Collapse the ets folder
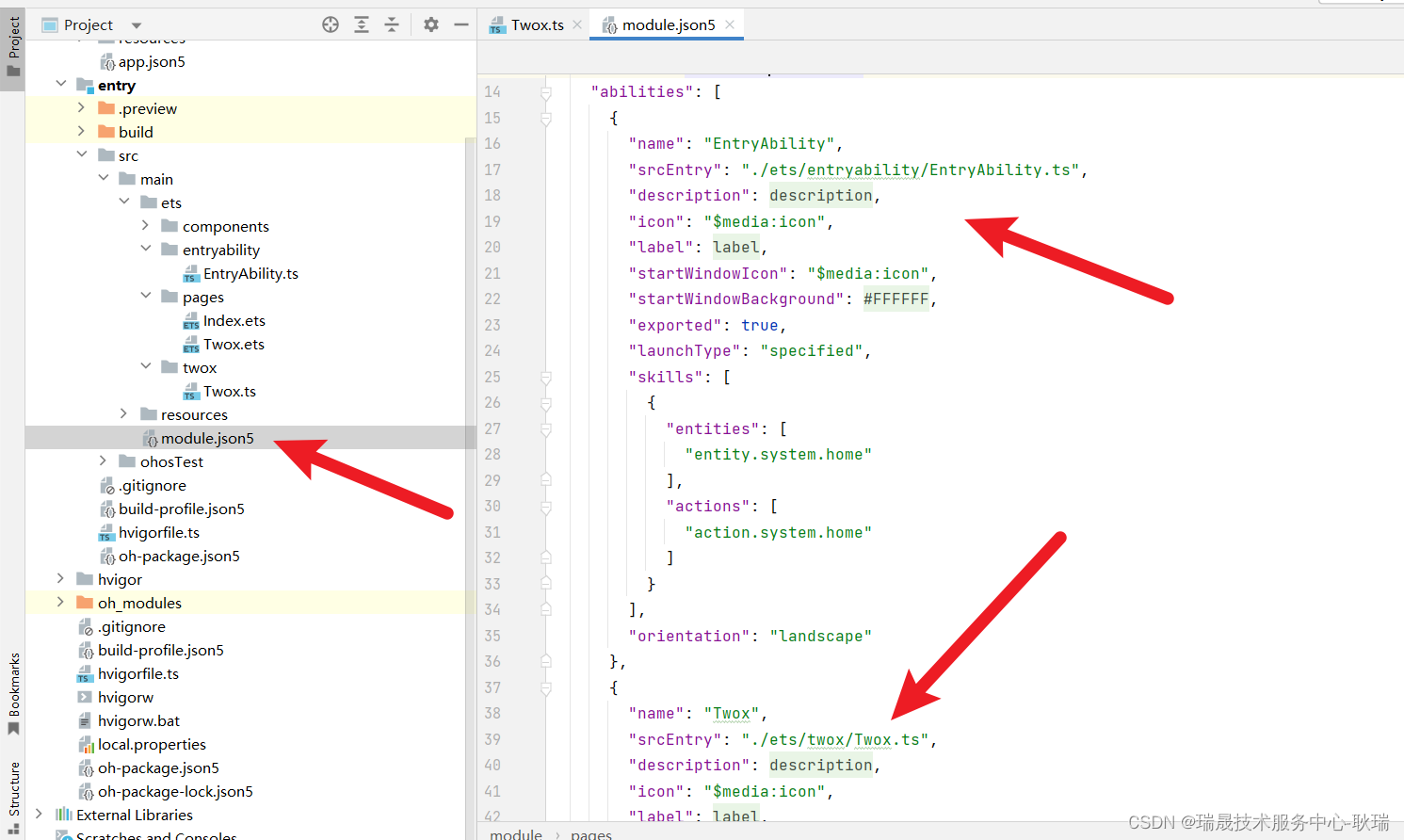1404x840 pixels. click(x=124, y=202)
